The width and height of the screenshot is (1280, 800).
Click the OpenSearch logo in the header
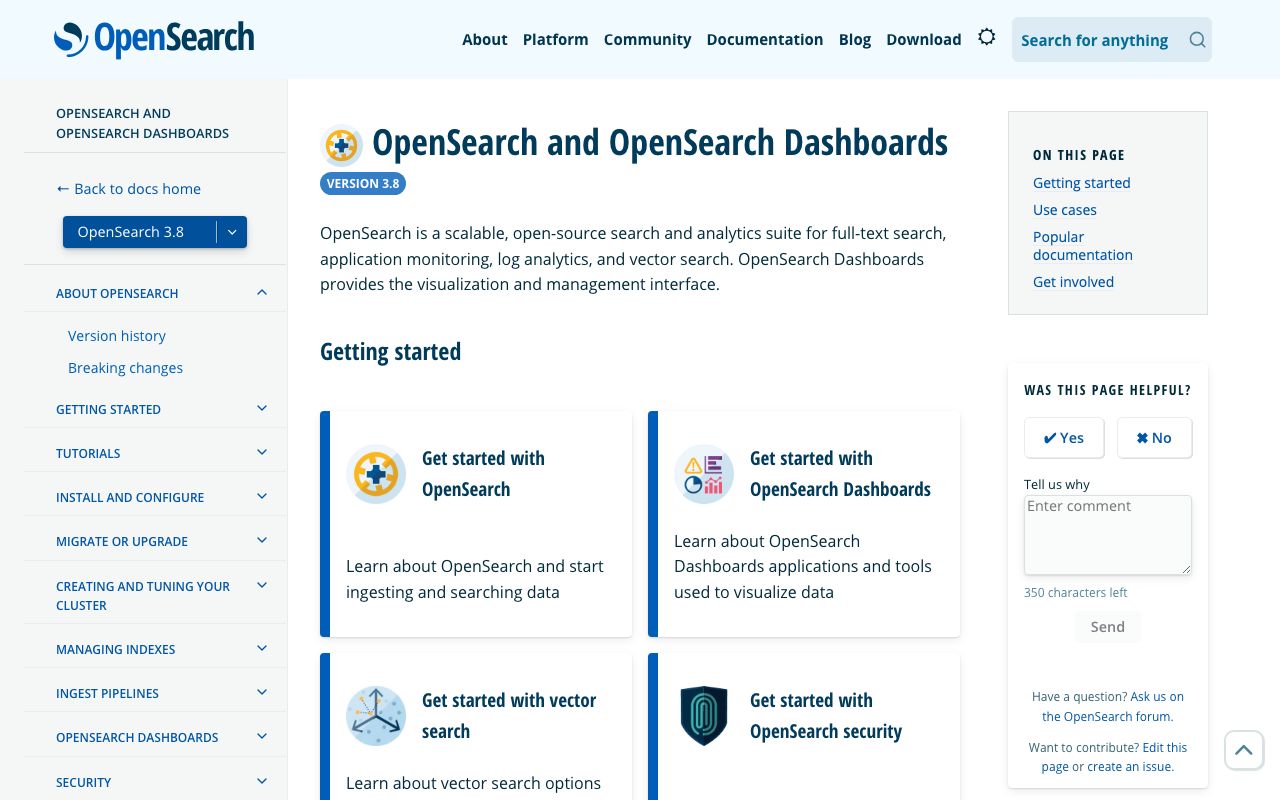[154, 39]
